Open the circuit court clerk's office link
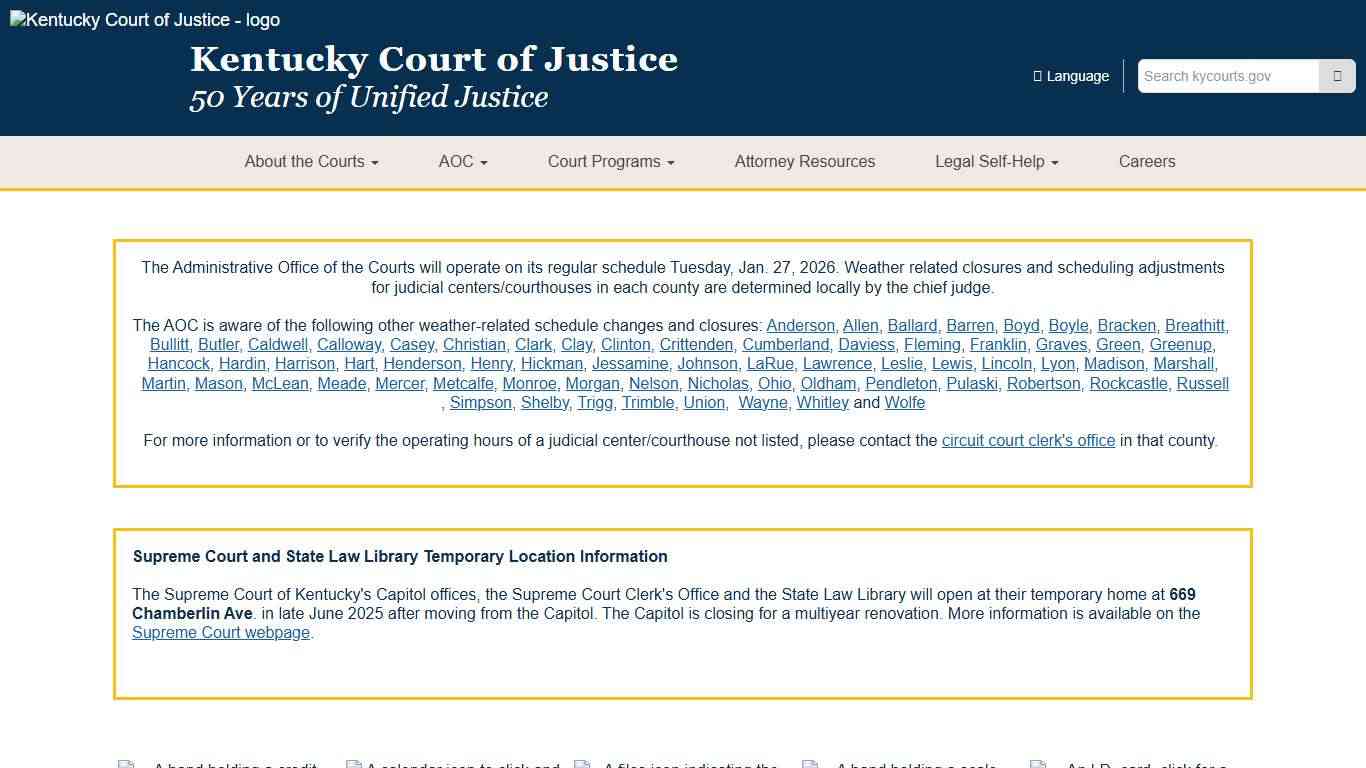 click(1028, 440)
